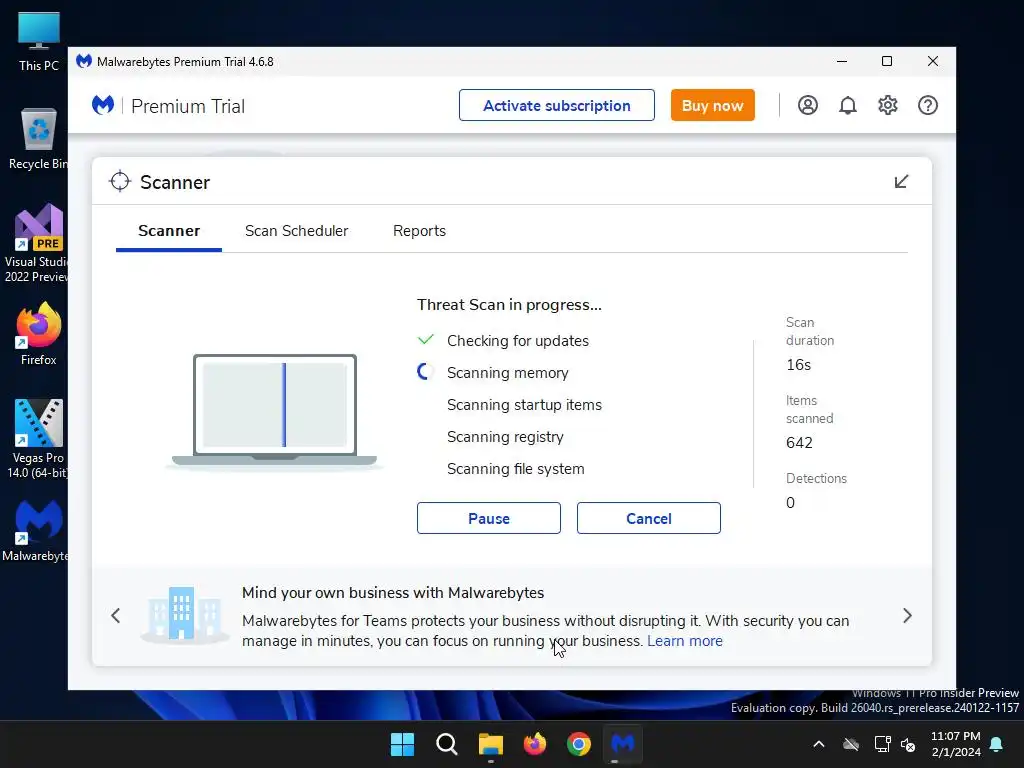Click Activate subscription button
Image resolution: width=1024 pixels, height=768 pixels.
point(557,105)
